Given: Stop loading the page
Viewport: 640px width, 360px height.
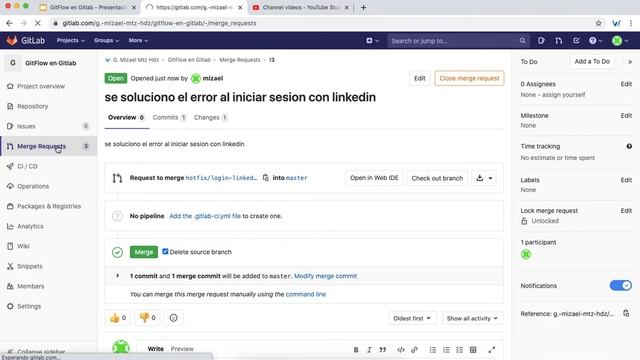Looking at the screenshot, I should 37,23.
